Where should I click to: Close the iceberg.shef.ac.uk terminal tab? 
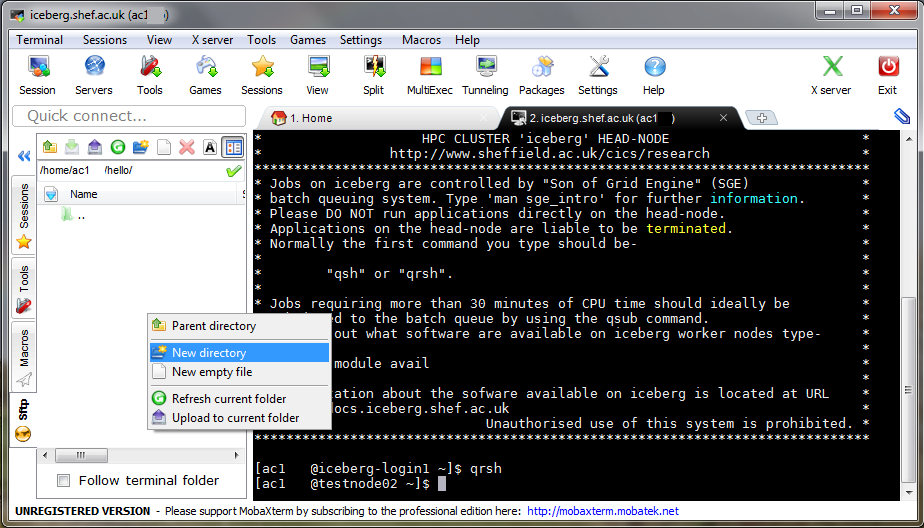click(x=723, y=118)
